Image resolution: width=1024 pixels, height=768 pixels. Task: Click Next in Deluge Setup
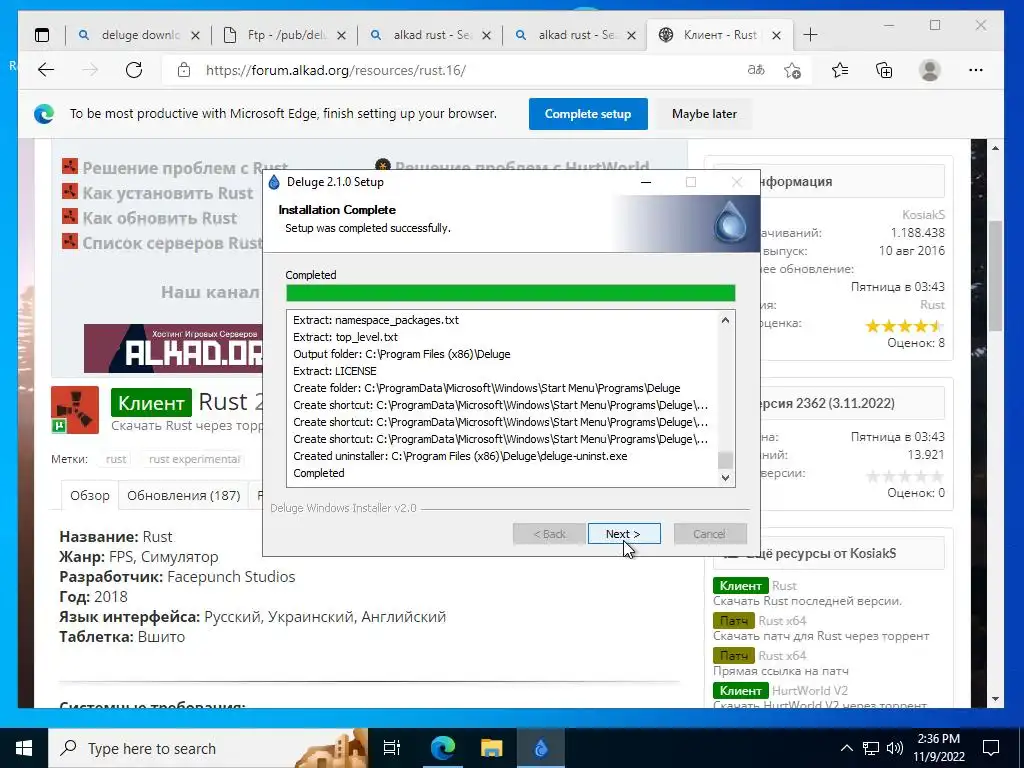point(624,534)
